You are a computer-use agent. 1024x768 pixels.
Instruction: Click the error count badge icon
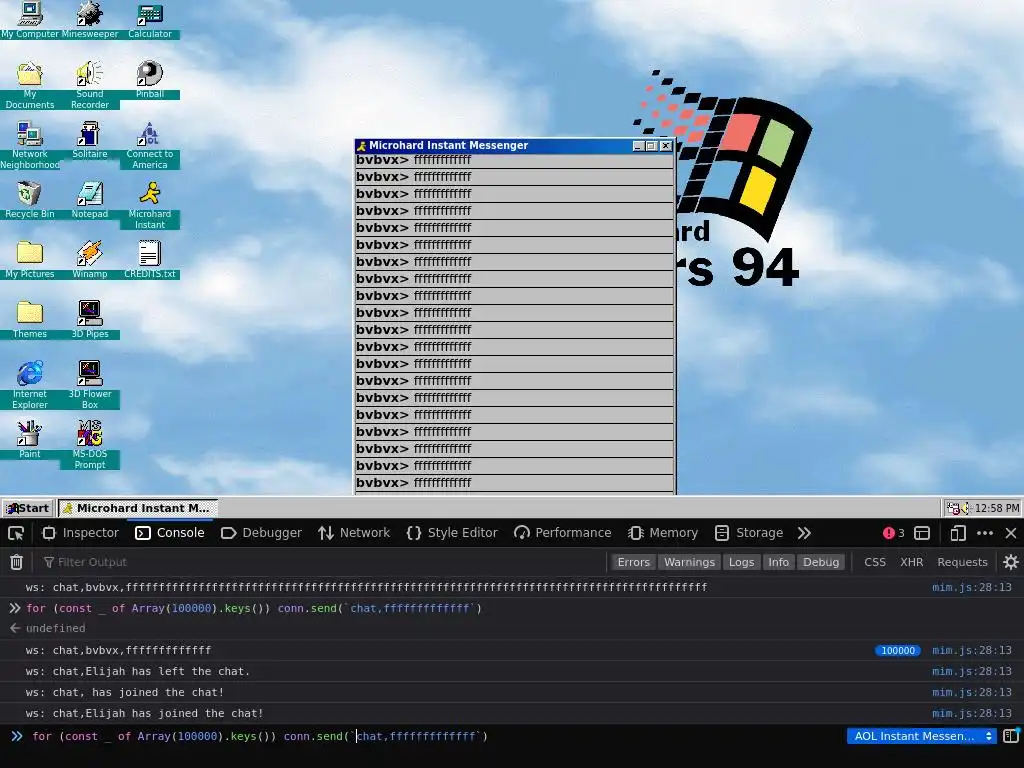(x=893, y=533)
